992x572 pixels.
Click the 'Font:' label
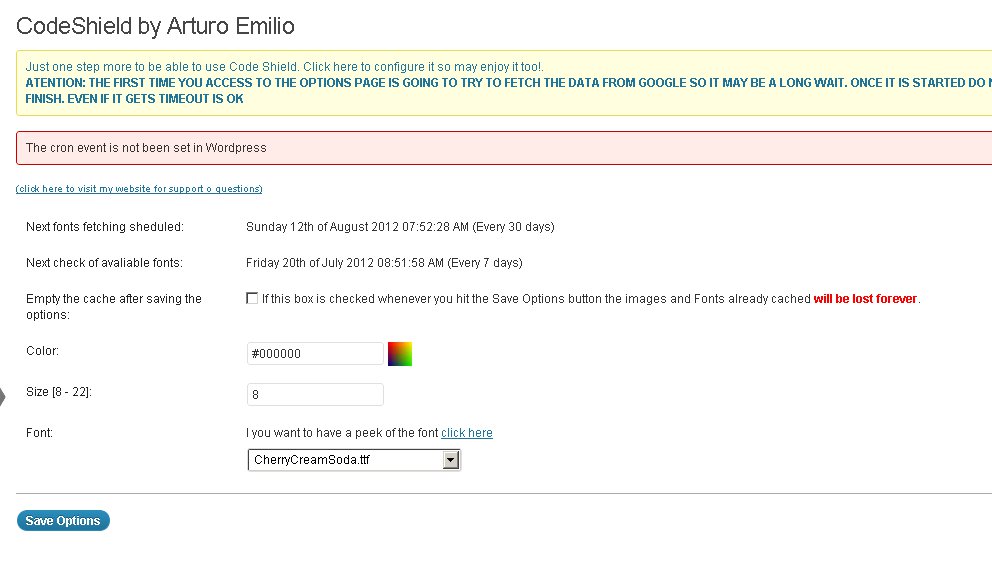point(39,433)
